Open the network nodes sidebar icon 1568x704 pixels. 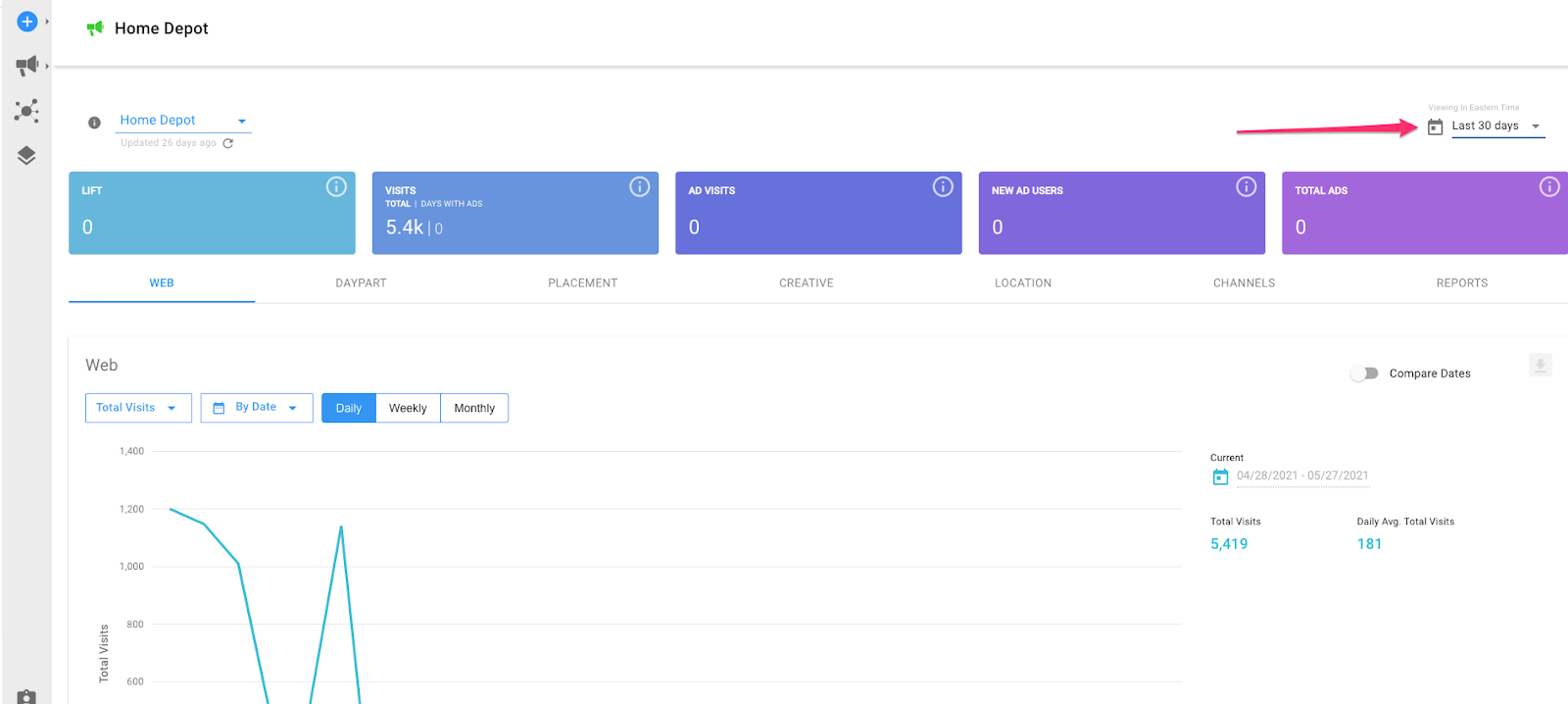(x=26, y=110)
